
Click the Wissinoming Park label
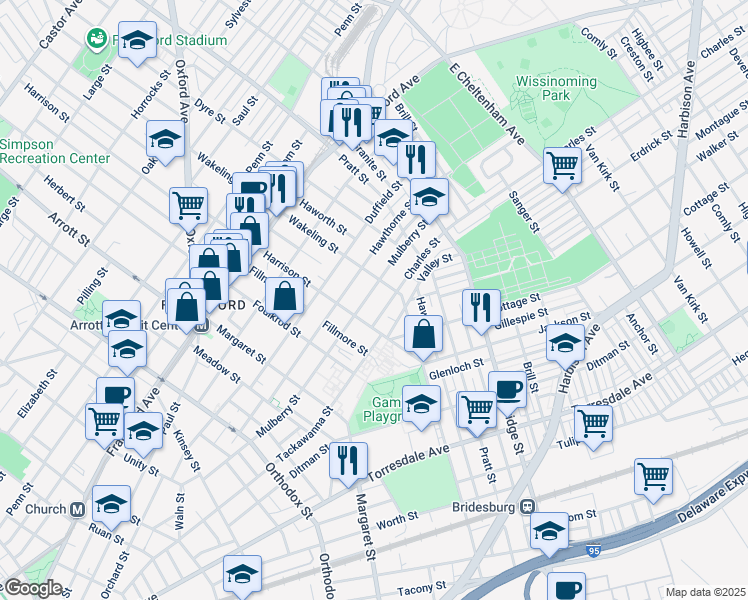coord(556,88)
